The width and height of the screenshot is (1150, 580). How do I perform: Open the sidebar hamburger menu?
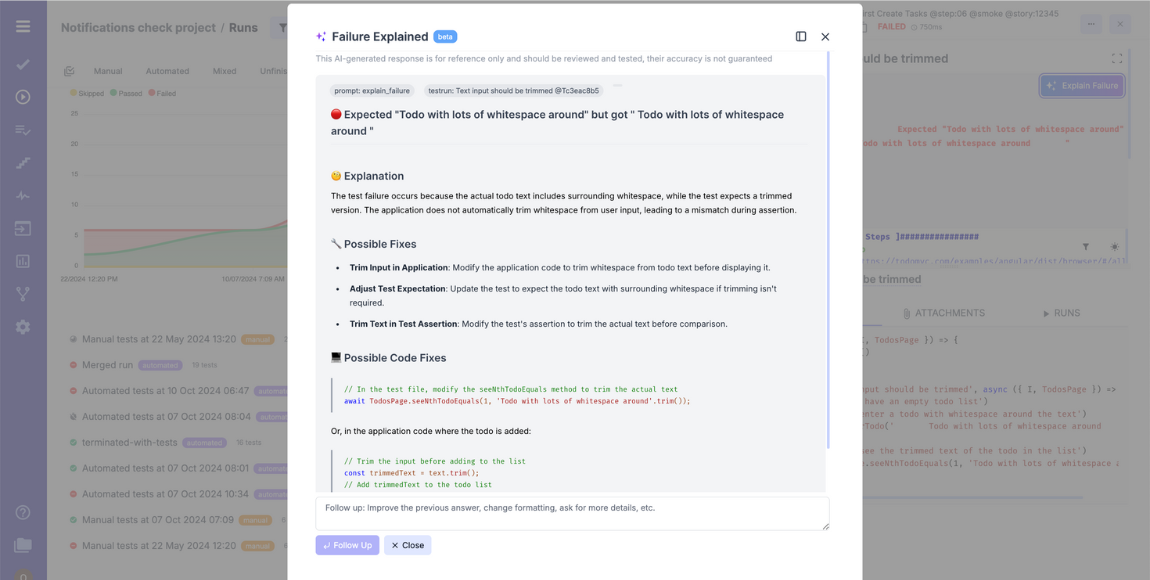pyautogui.click(x=21, y=27)
